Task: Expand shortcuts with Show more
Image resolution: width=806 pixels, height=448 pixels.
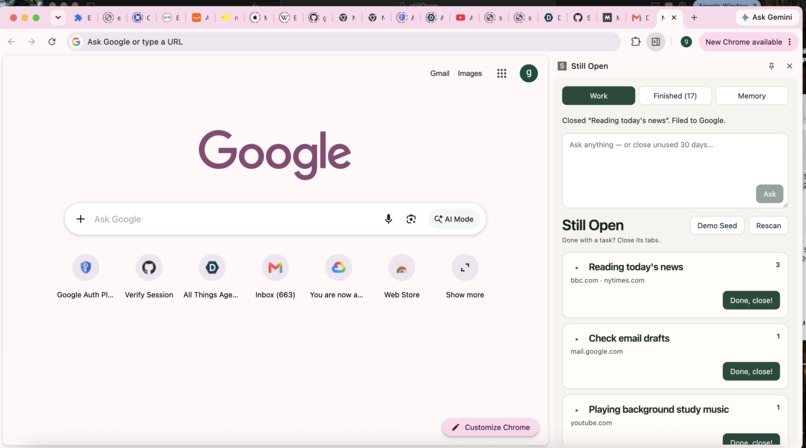Action: [465, 277]
